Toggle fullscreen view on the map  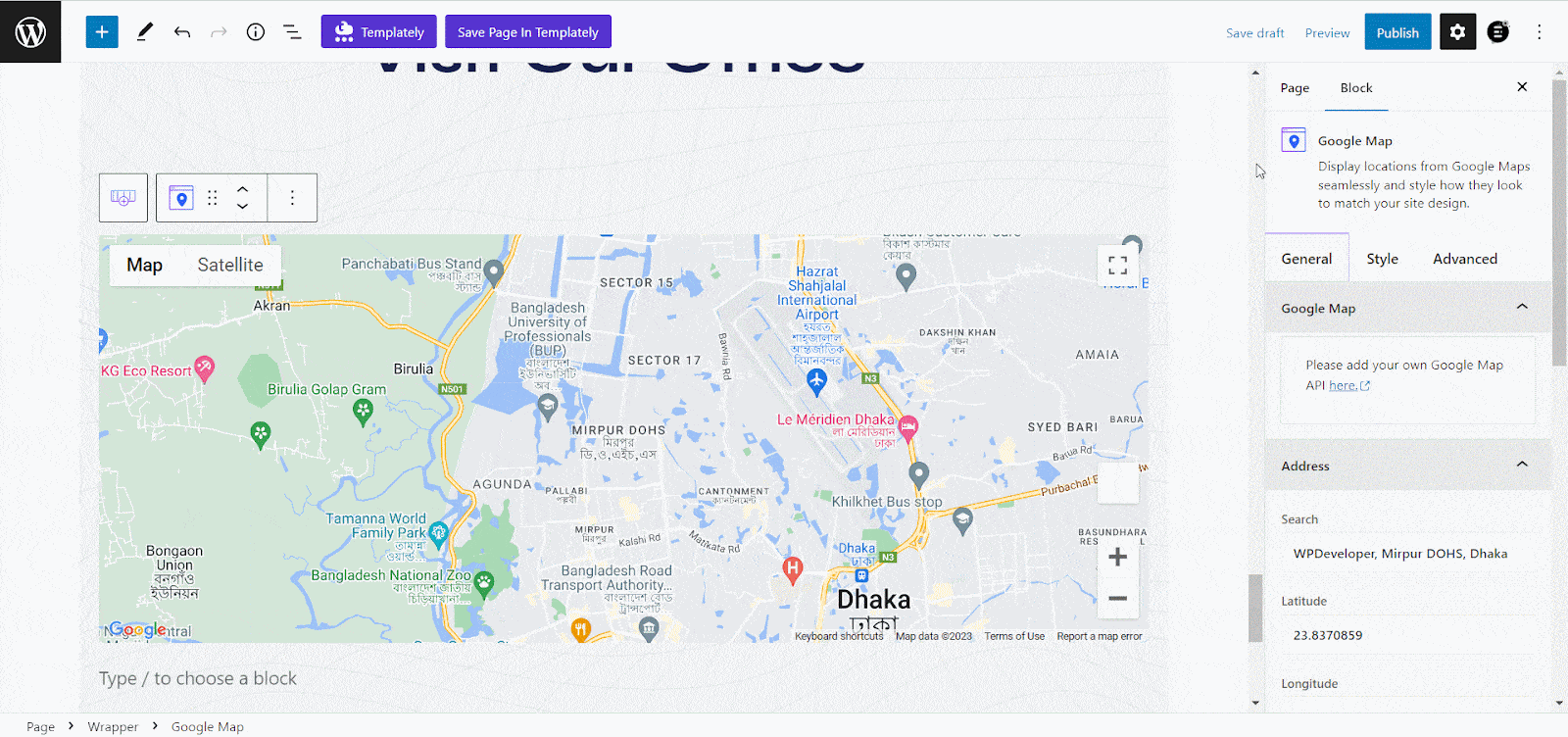click(1117, 266)
